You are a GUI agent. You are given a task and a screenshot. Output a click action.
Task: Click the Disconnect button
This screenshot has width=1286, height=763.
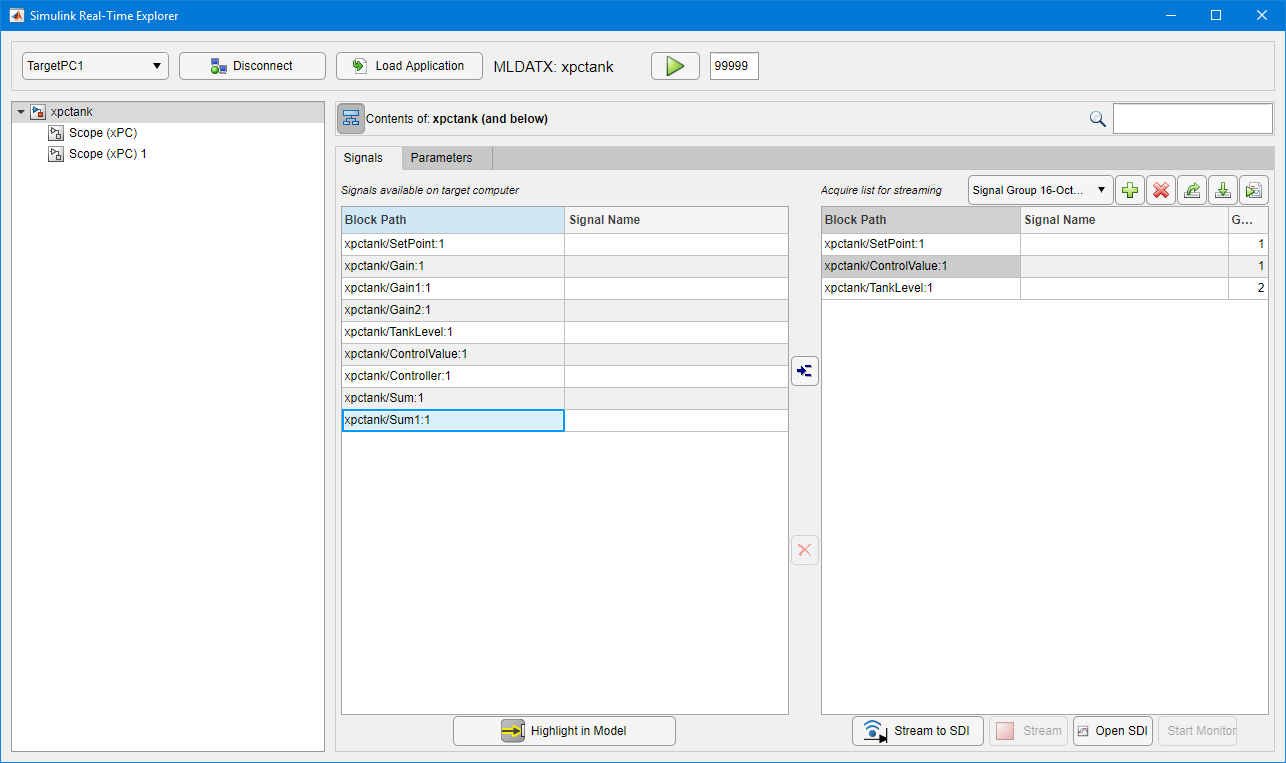click(252, 66)
